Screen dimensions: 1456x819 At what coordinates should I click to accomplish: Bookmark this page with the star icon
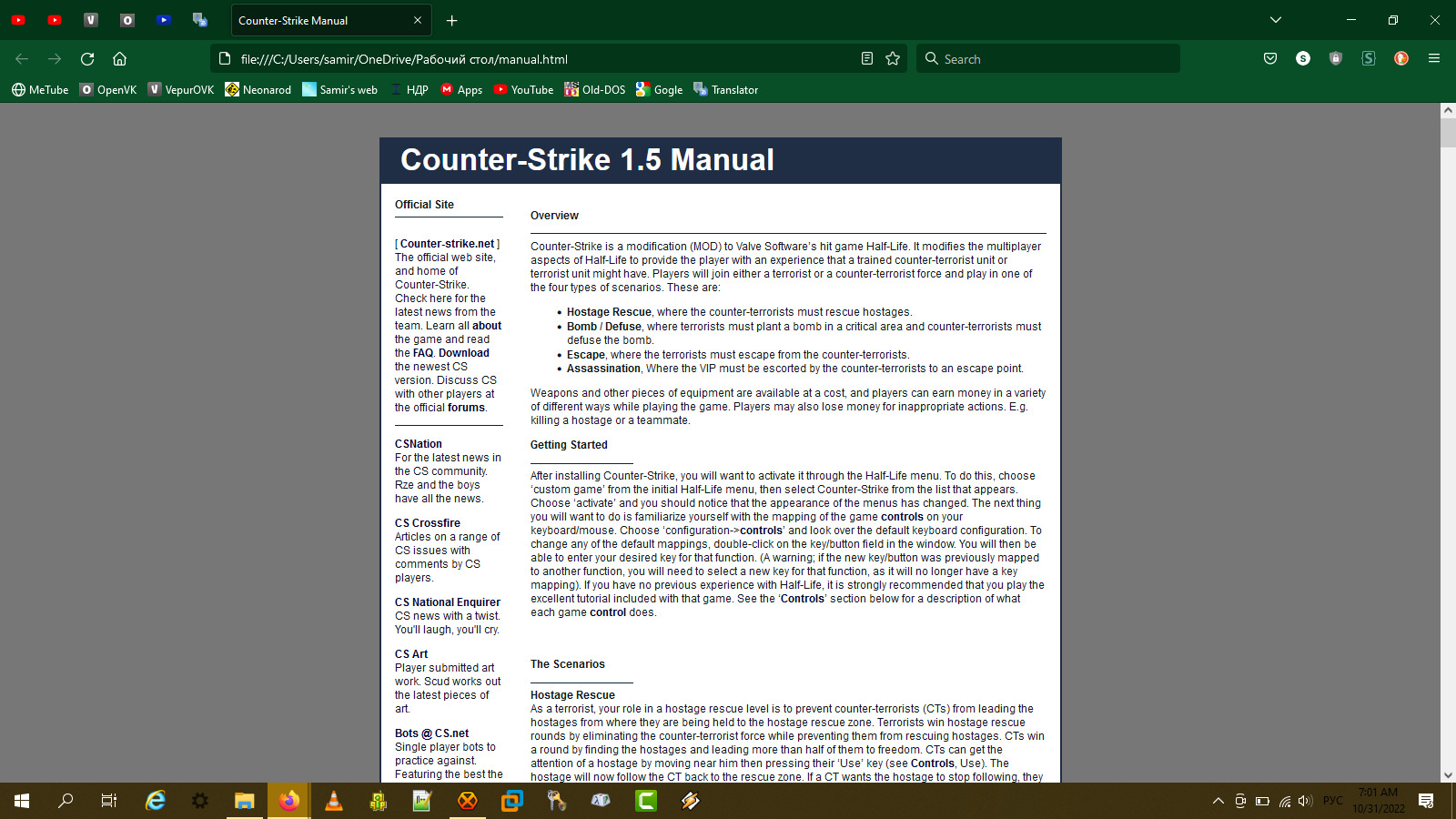point(893,59)
